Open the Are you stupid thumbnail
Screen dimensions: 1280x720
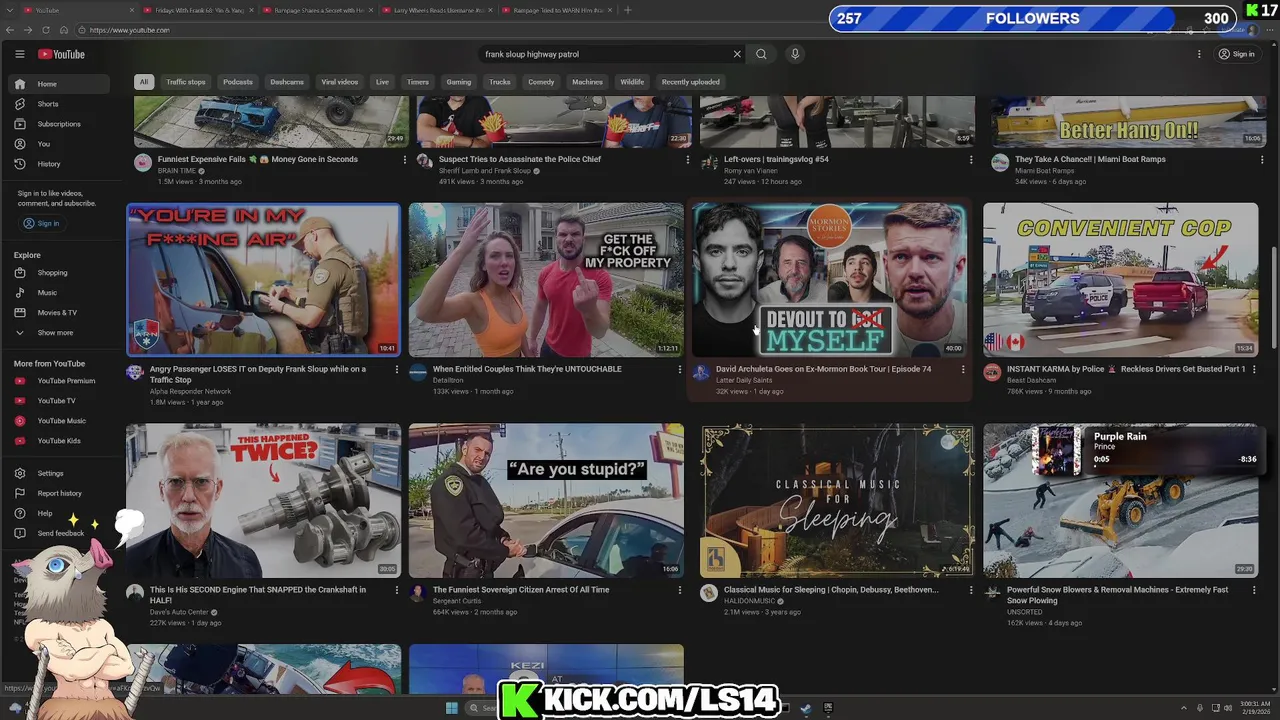546,500
